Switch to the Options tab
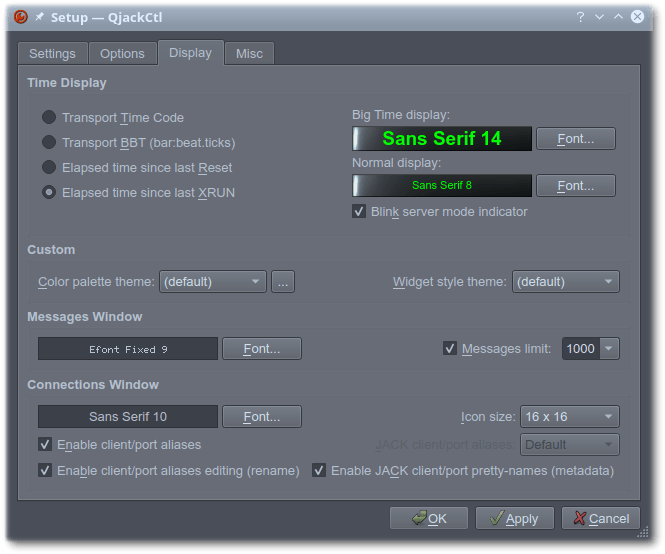Image resolution: width=665 pixels, height=554 pixels. point(122,53)
